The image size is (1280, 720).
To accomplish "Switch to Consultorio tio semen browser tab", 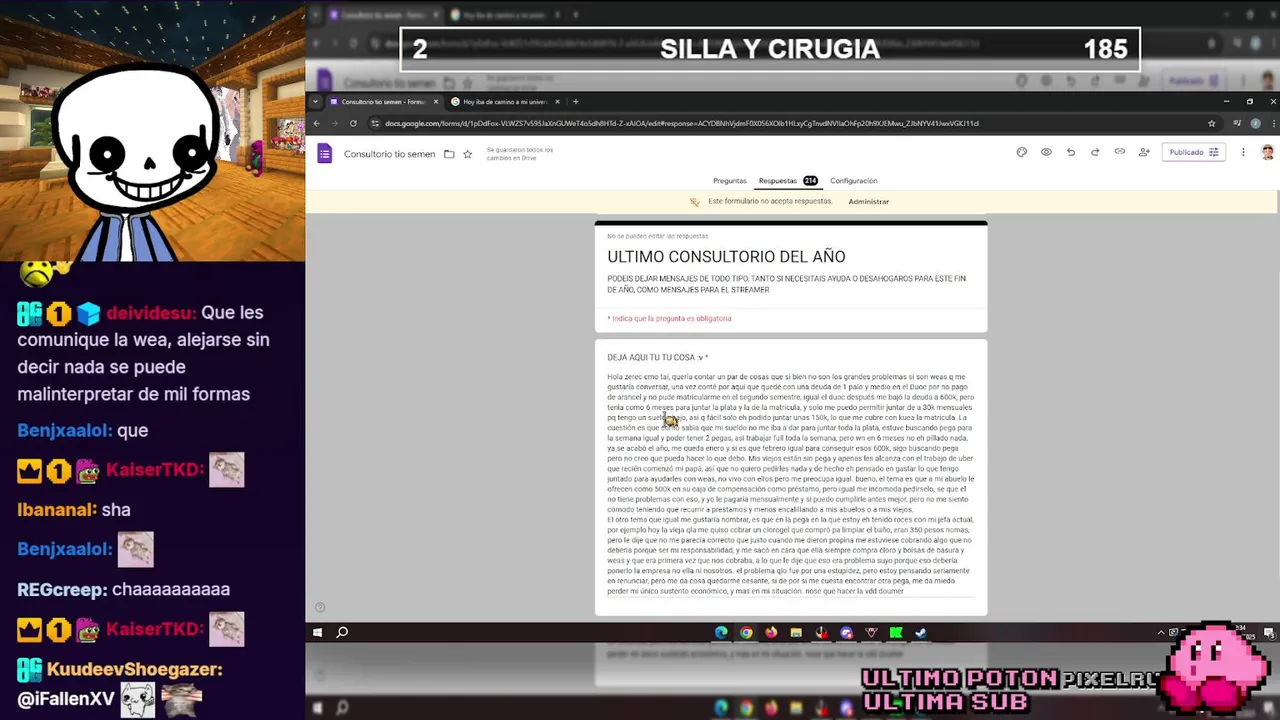I will pos(384,101).
